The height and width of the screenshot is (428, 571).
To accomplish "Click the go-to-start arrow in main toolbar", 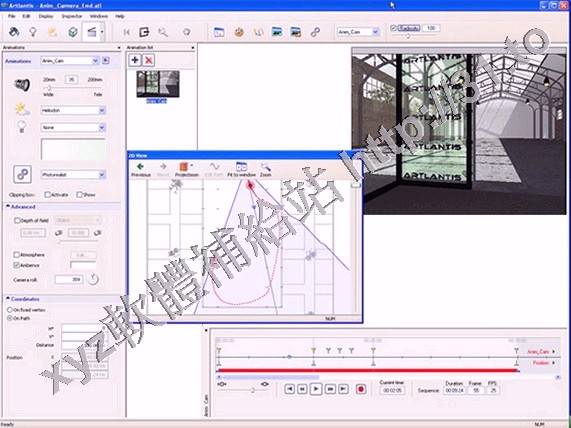I will (126, 32).
